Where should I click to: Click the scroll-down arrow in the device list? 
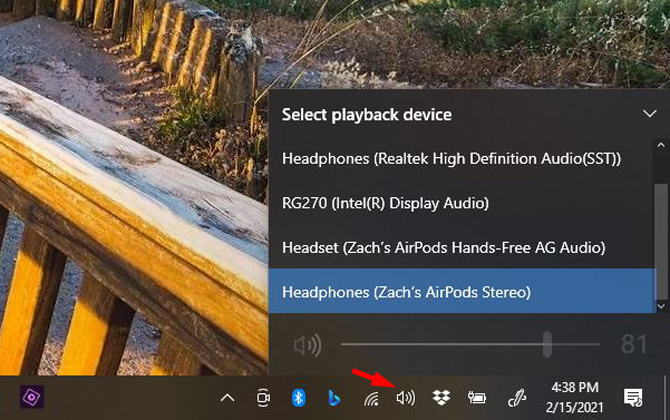click(661, 306)
